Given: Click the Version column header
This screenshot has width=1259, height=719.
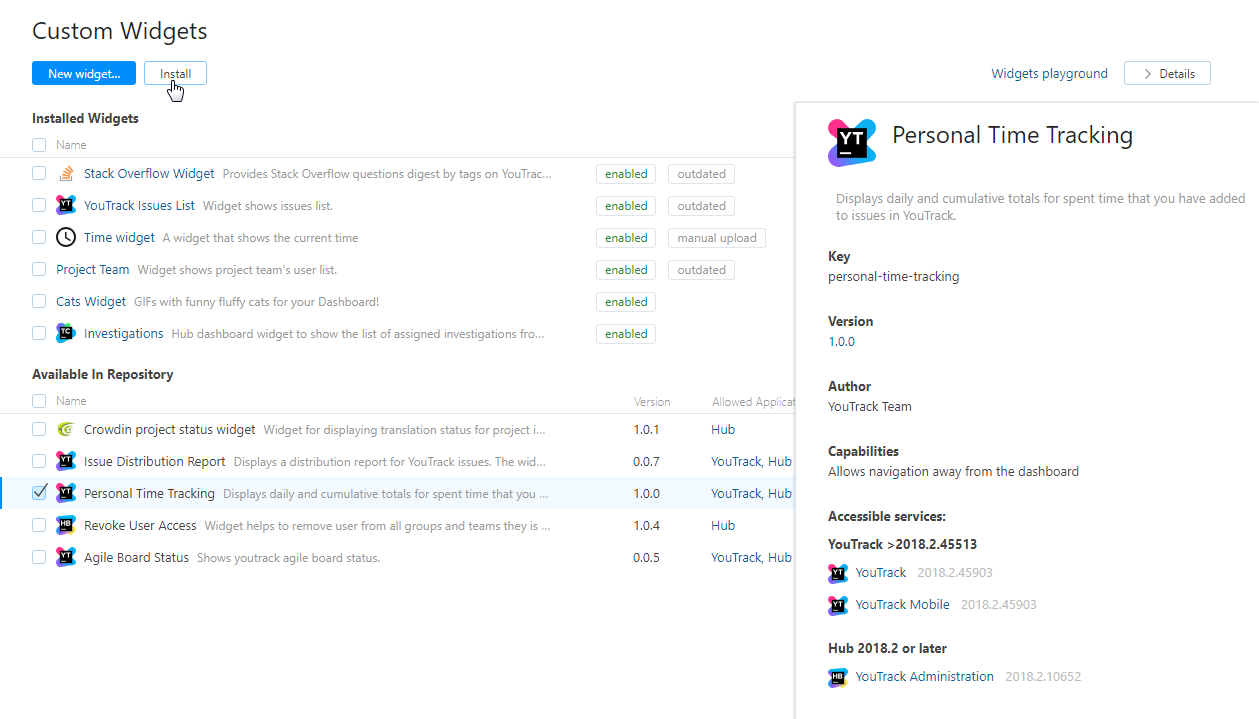Looking at the screenshot, I should tap(652, 402).
